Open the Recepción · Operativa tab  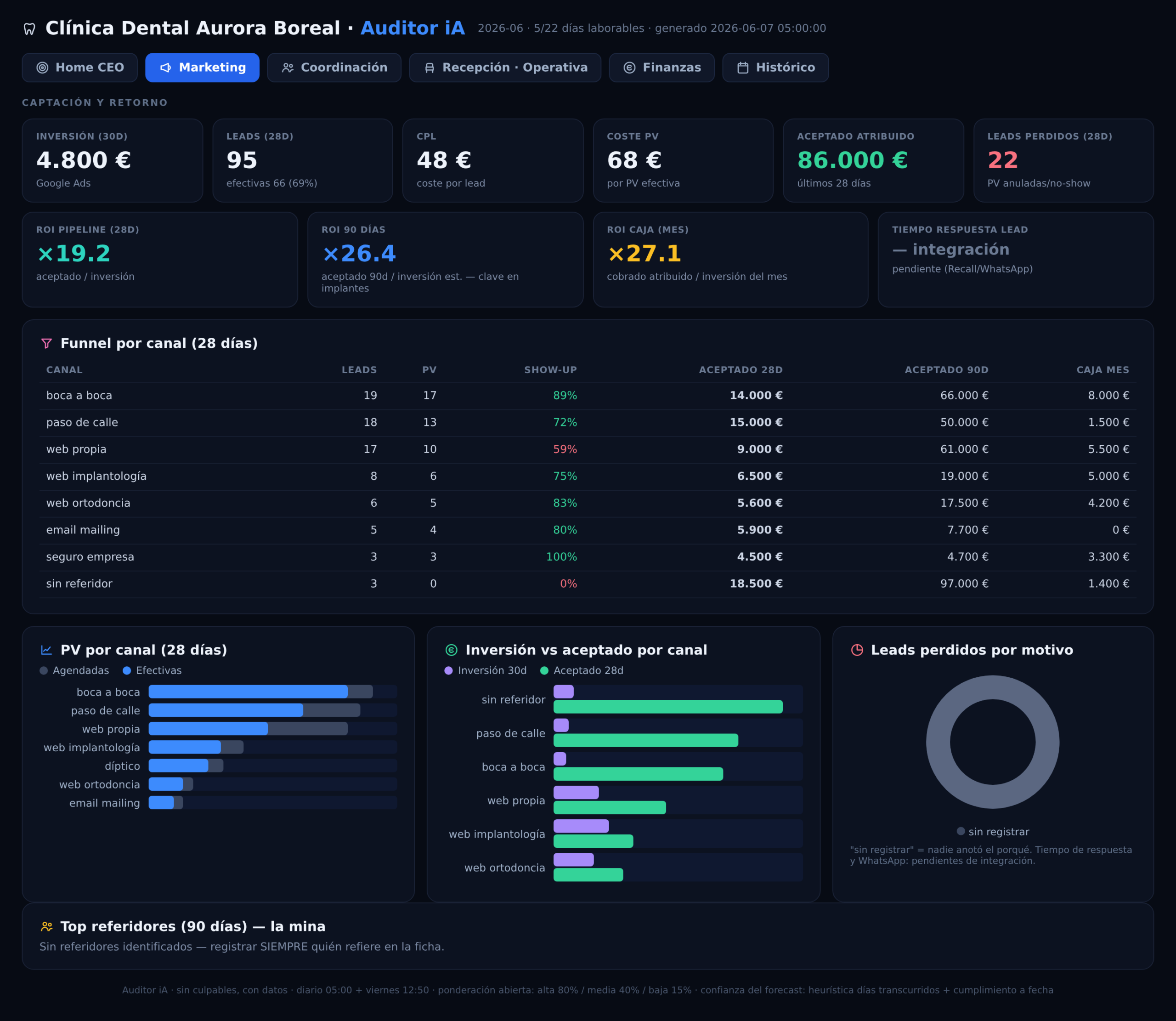point(505,68)
